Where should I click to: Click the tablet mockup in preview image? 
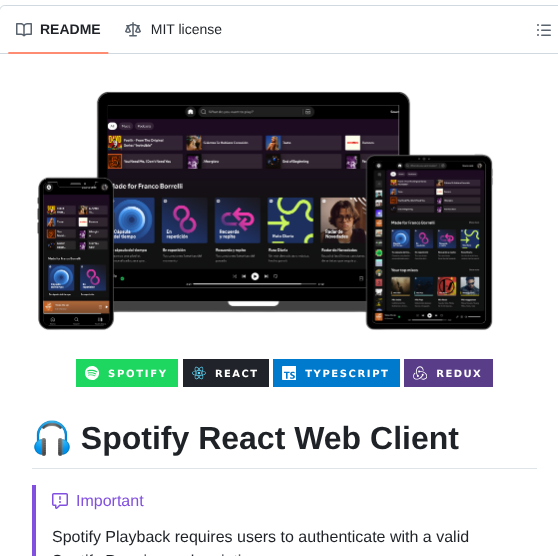pos(429,242)
